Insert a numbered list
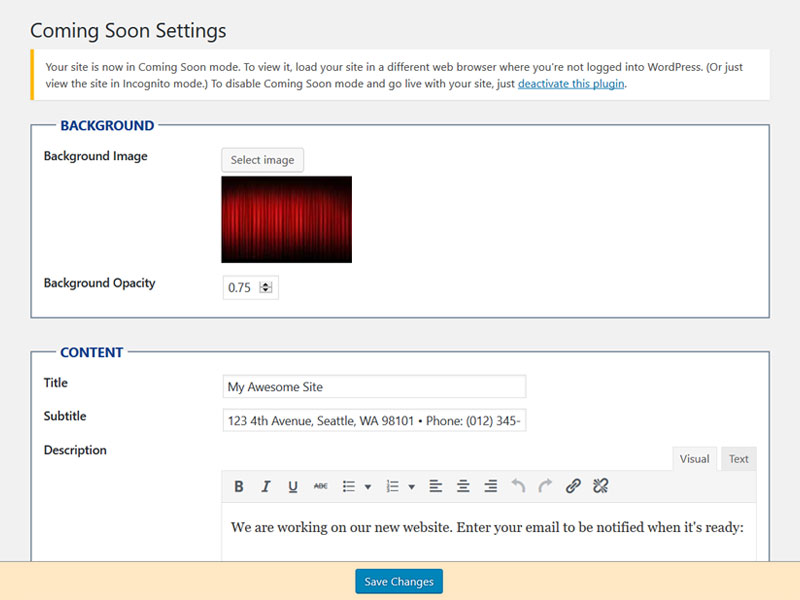Viewport: 800px width, 600px height. coord(392,486)
